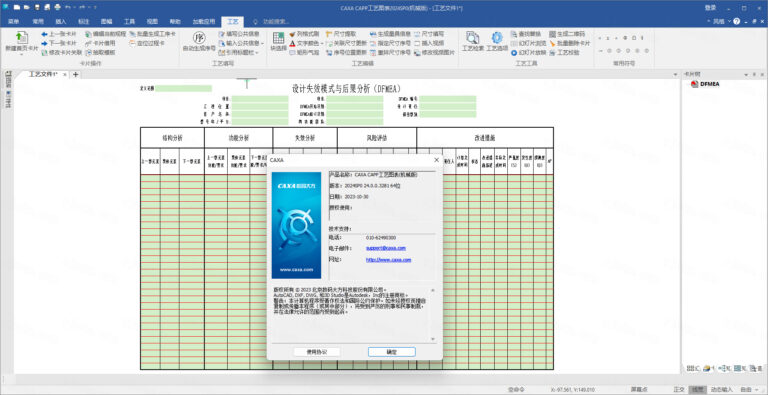Open the 风格 style dropdown

(x=721, y=22)
